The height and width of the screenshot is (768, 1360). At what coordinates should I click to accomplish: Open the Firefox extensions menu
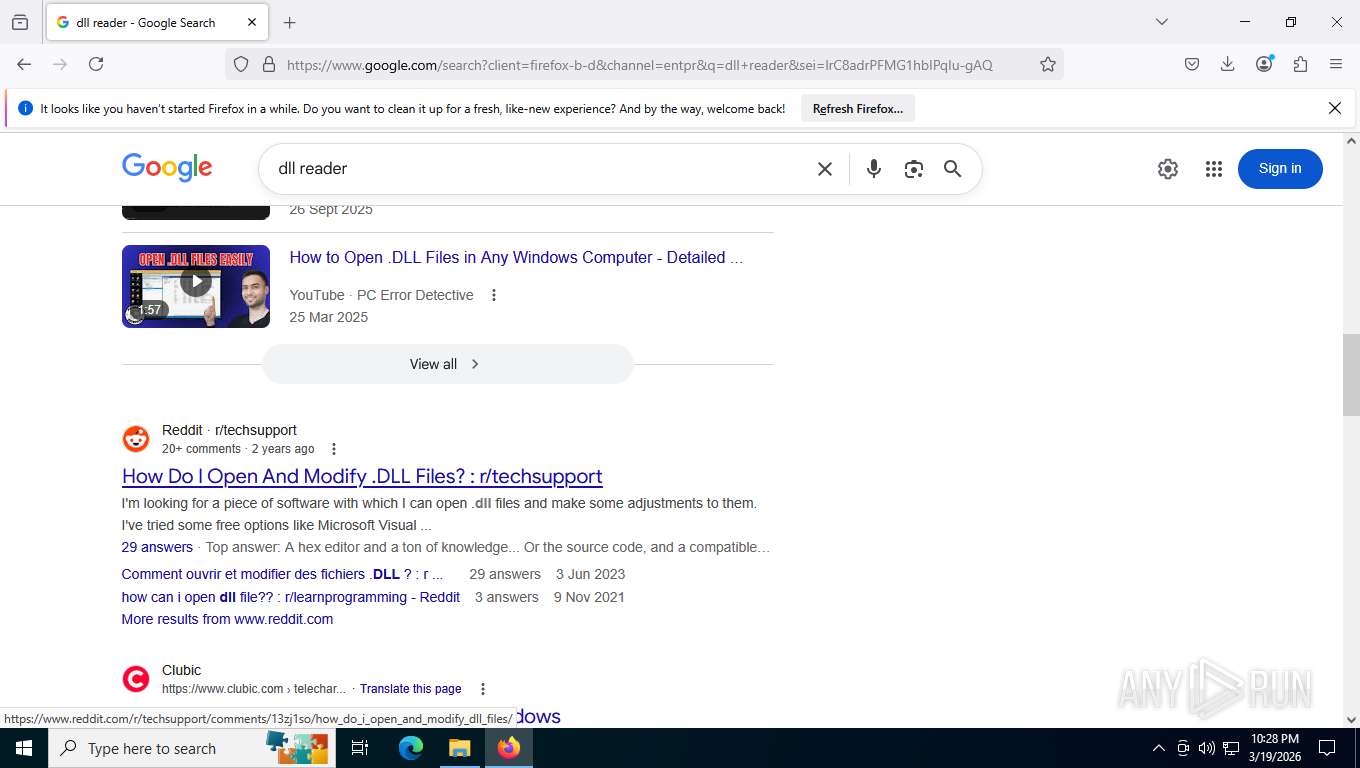(x=1300, y=64)
